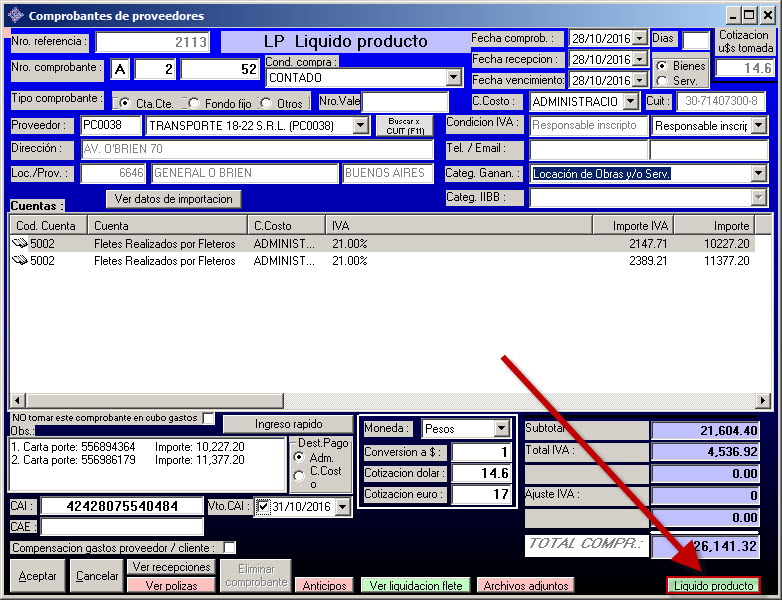Toggle the Vto.CAI date checkbox
This screenshot has width=782, height=600.
[262, 507]
